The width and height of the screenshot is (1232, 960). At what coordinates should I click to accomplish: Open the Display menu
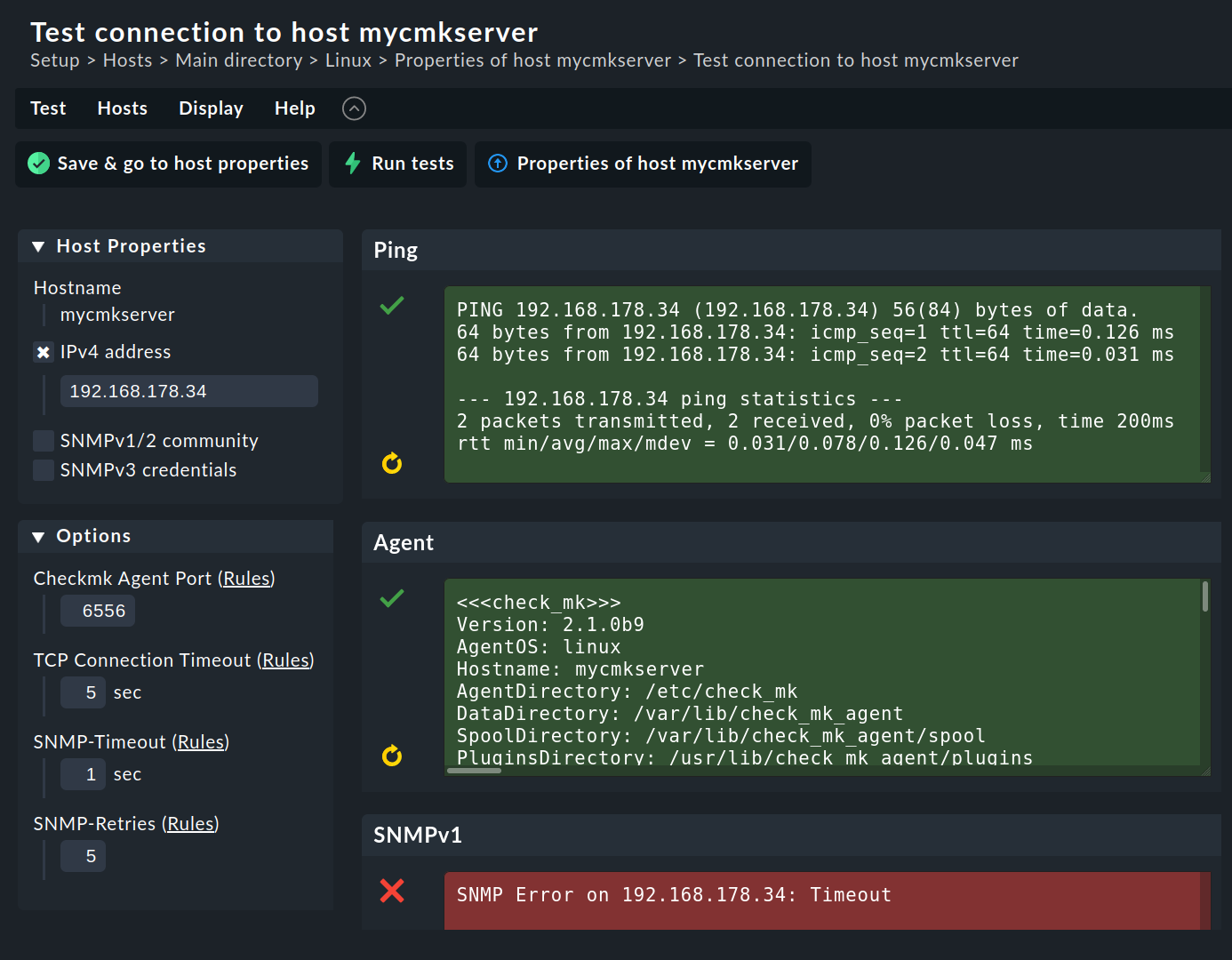pyautogui.click(x=211, y=108)
